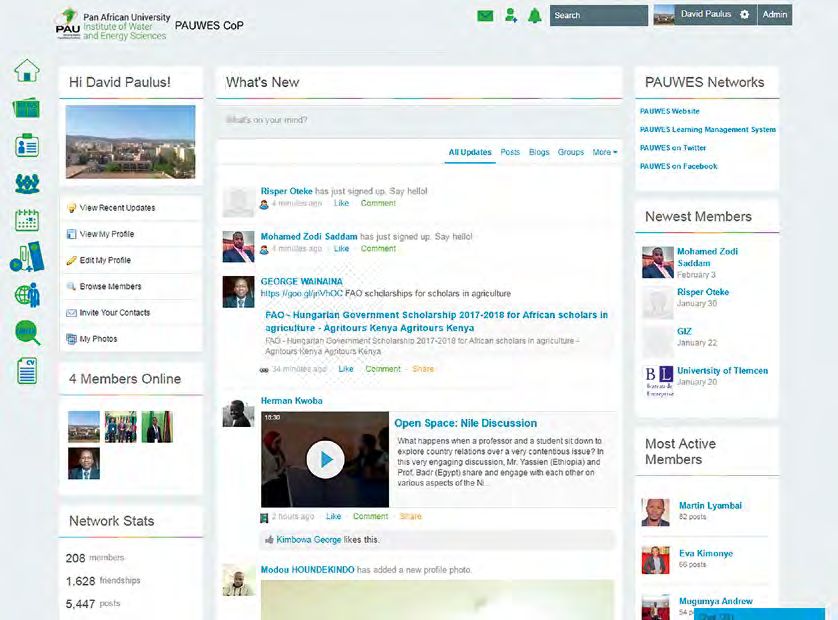
Task: Comment on Risper Oteke's sign-up post
Action: pos(378,203)
